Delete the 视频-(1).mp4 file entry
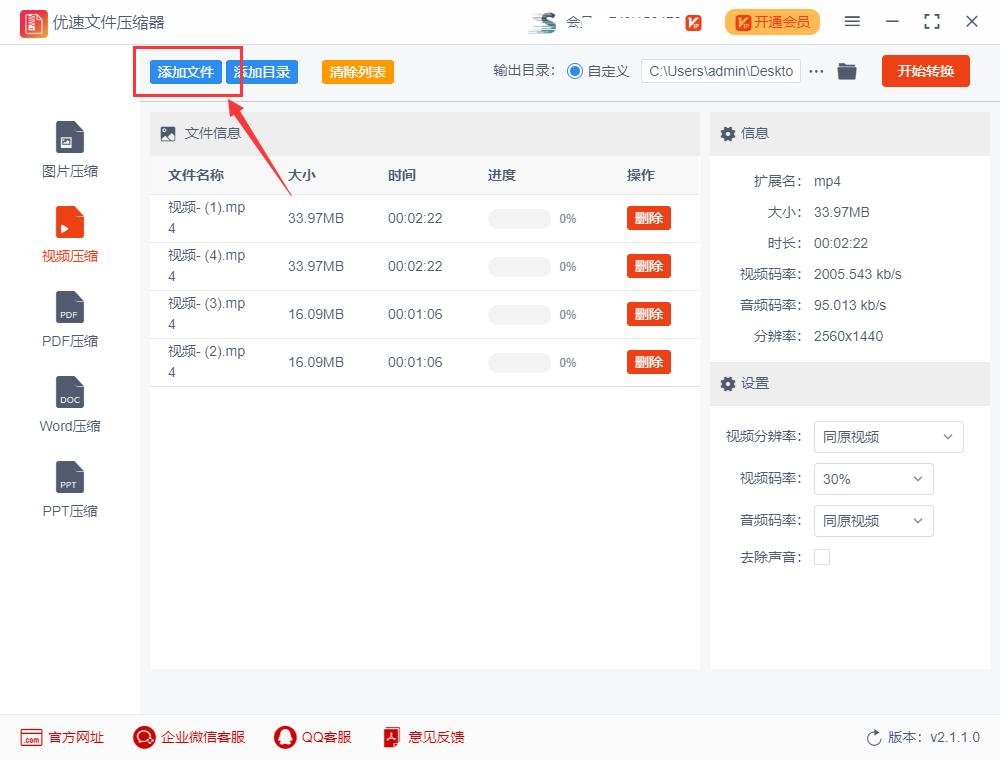 648,218
